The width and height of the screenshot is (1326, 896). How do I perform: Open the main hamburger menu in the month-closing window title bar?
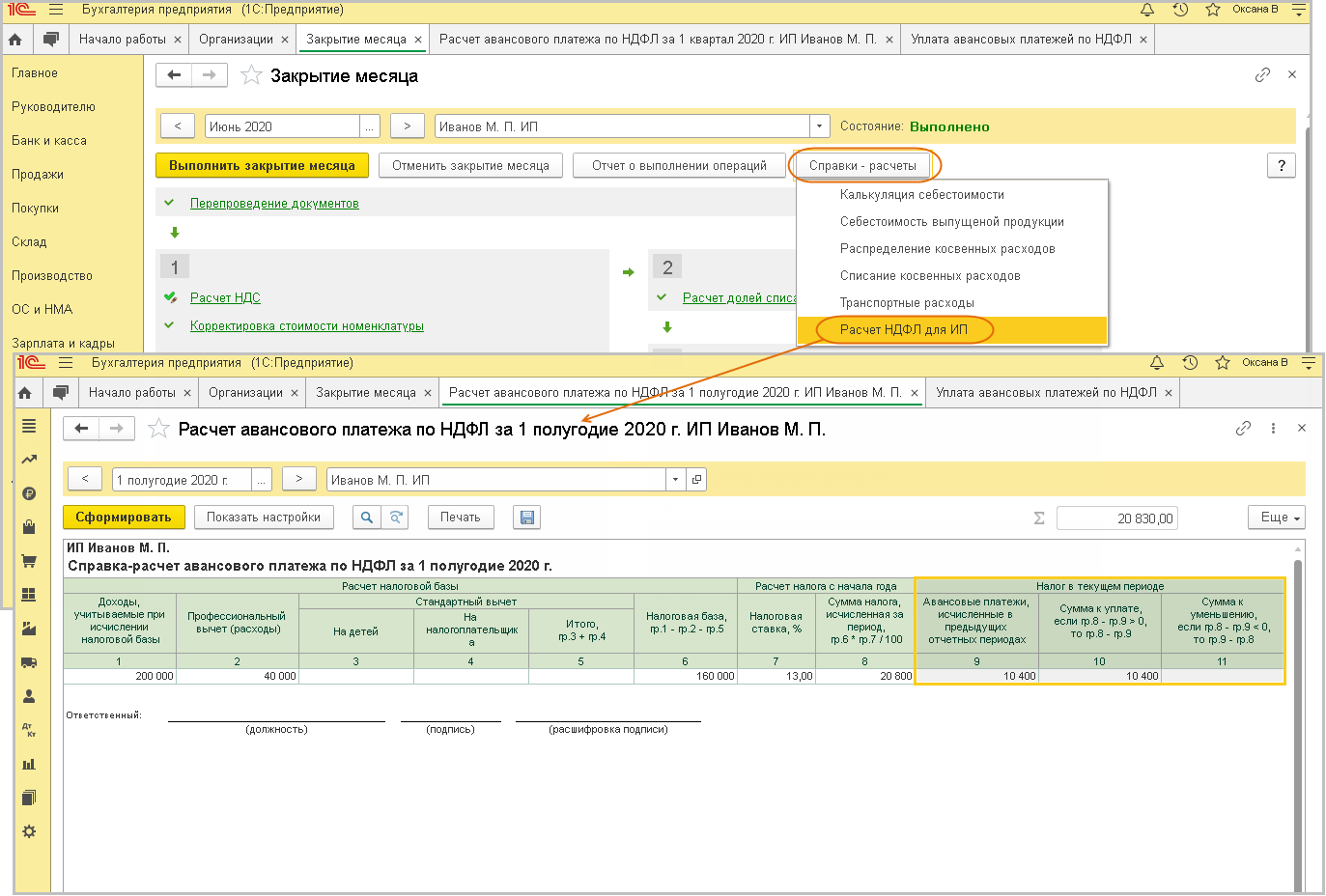coord(56,10)
